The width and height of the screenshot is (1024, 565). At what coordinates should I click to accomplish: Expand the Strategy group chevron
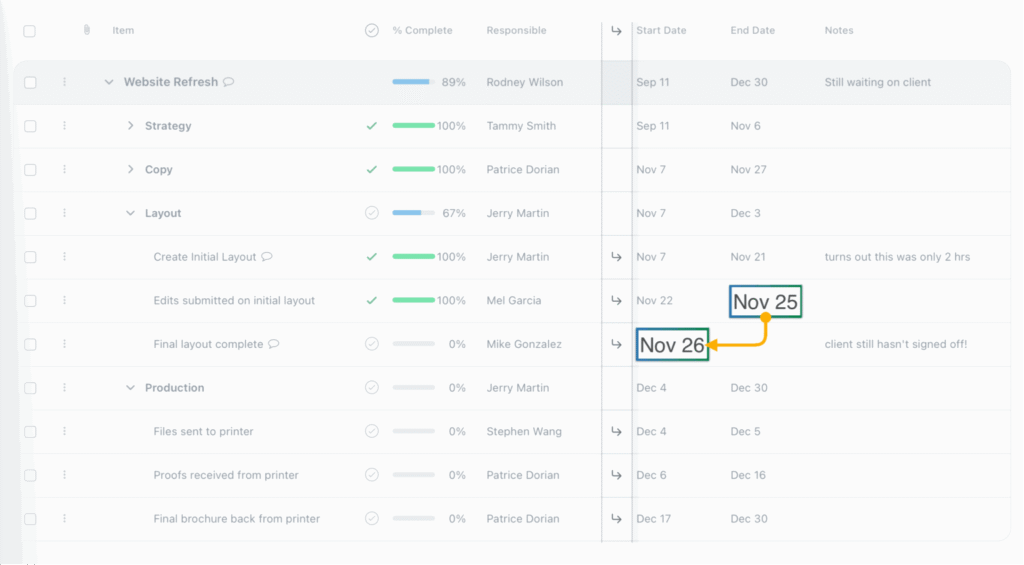[130, 126]
